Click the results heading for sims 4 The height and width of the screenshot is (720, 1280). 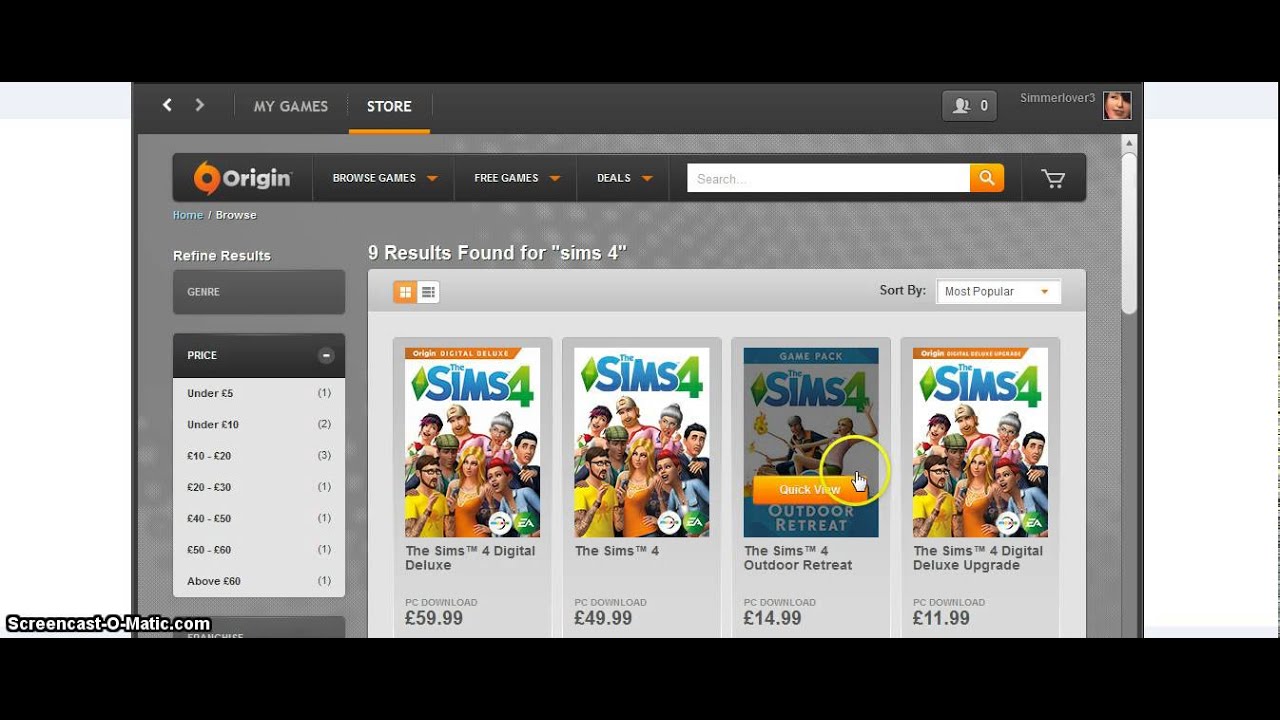[497, 253]
